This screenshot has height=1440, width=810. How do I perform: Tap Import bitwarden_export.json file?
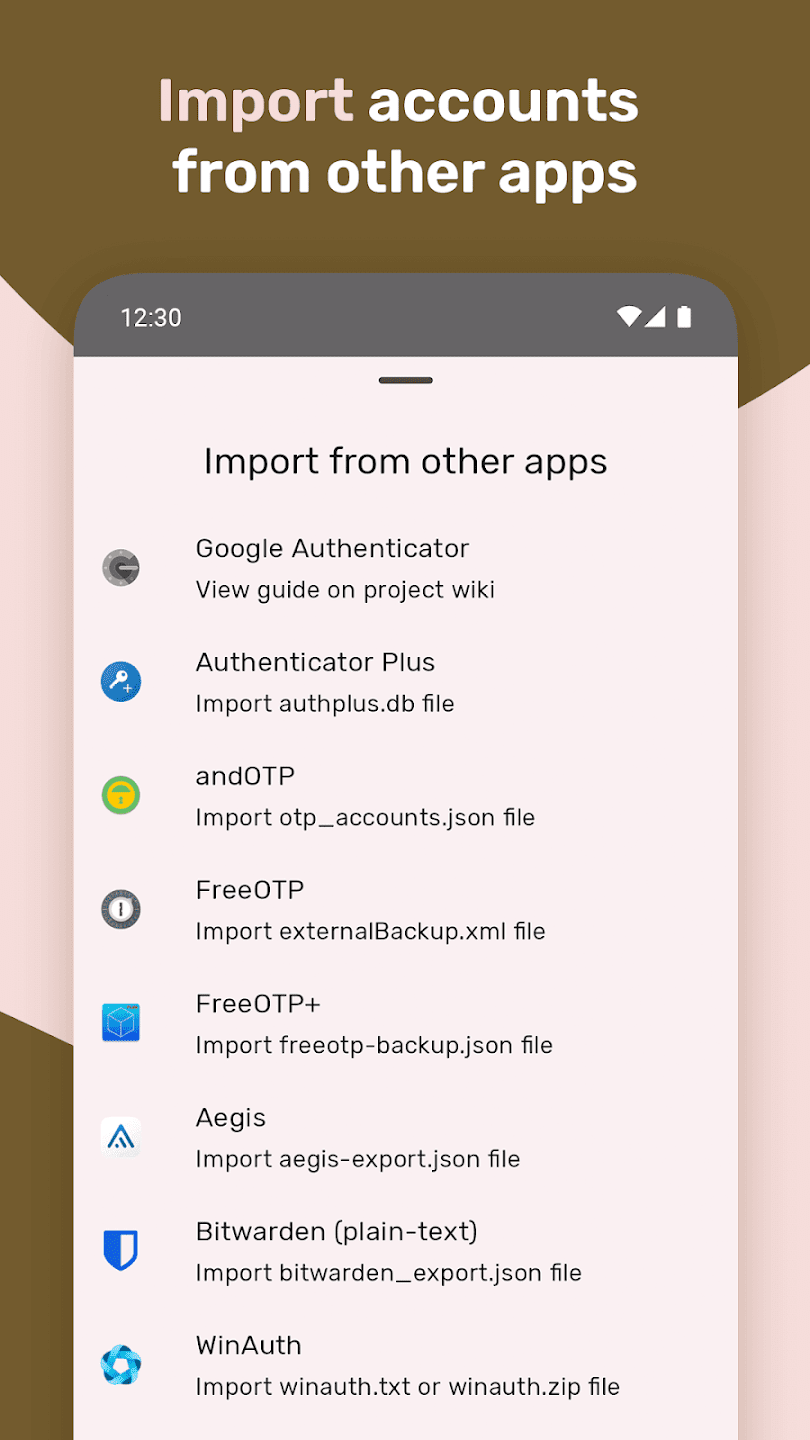point(388,1273)
